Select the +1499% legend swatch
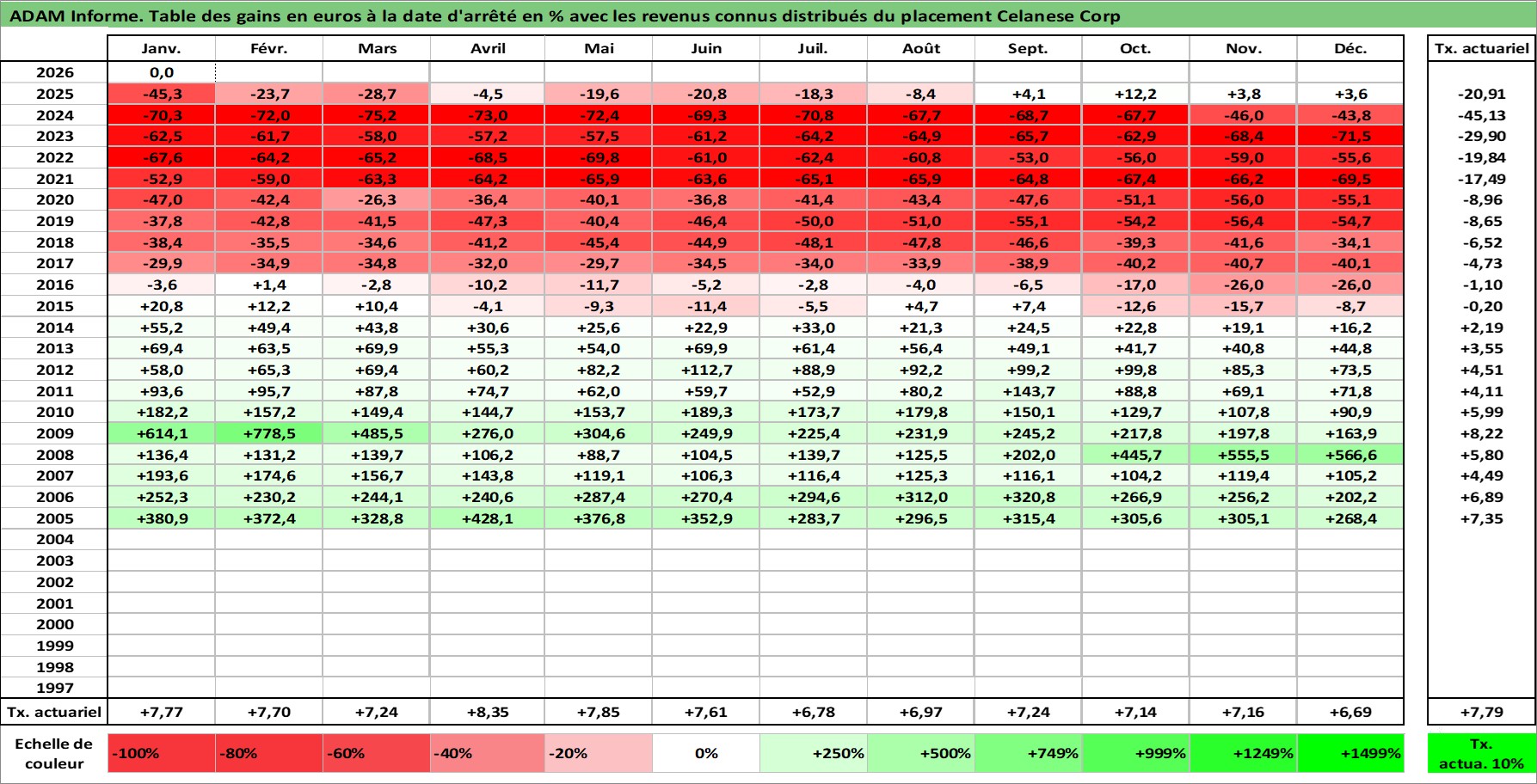 pyautogui.click(x=1350, y=753)
